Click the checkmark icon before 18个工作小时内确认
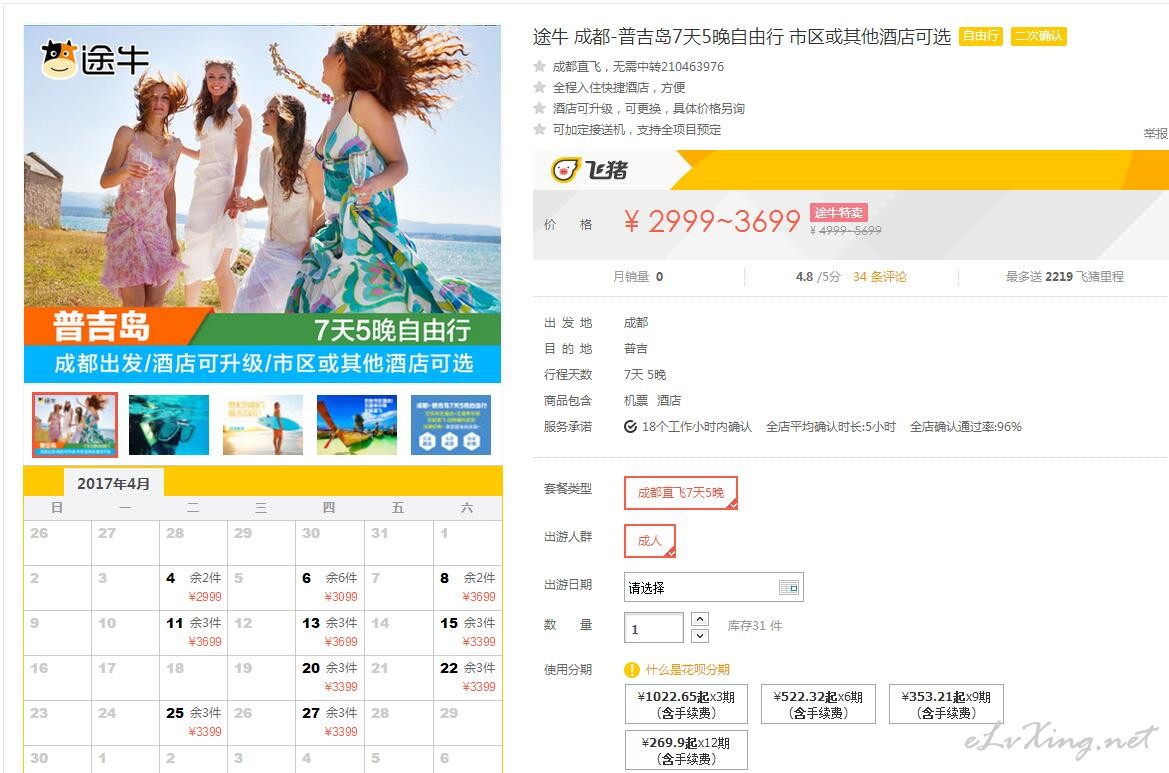Image resolution: width=1169 pixels, height=773 pixels. 630,426
